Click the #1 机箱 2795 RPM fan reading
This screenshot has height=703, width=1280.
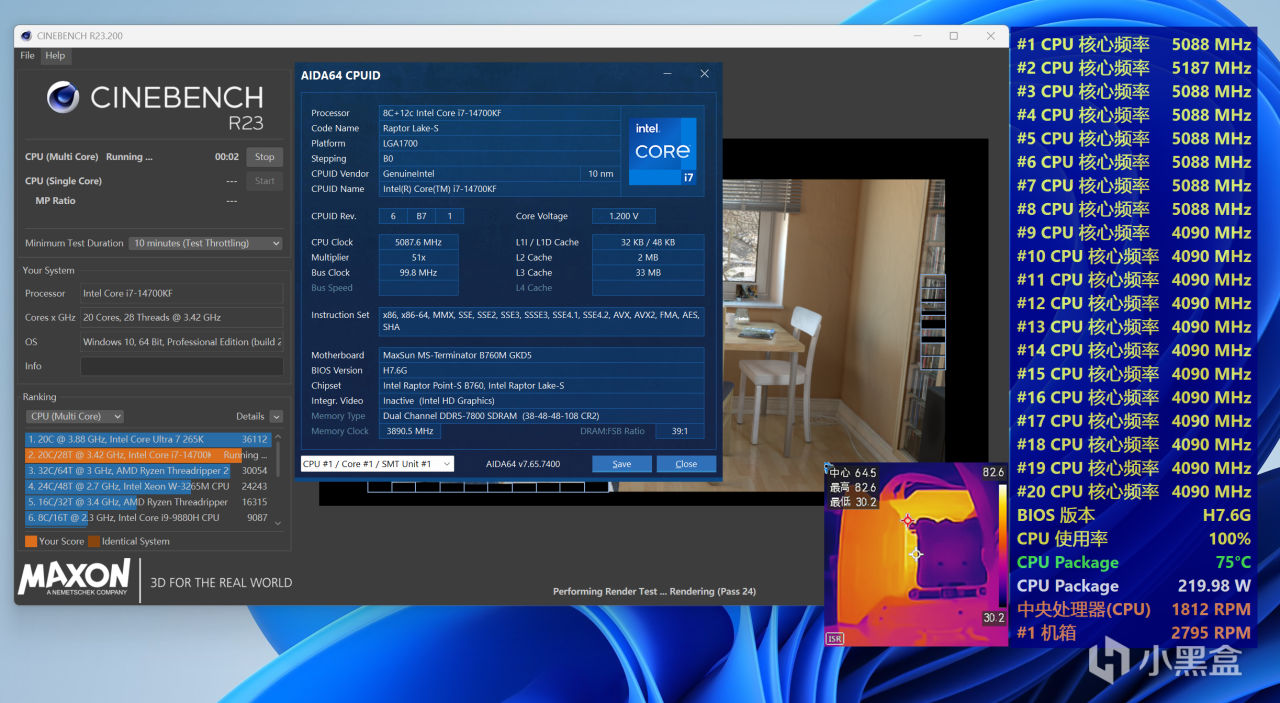click(1134, 633)
